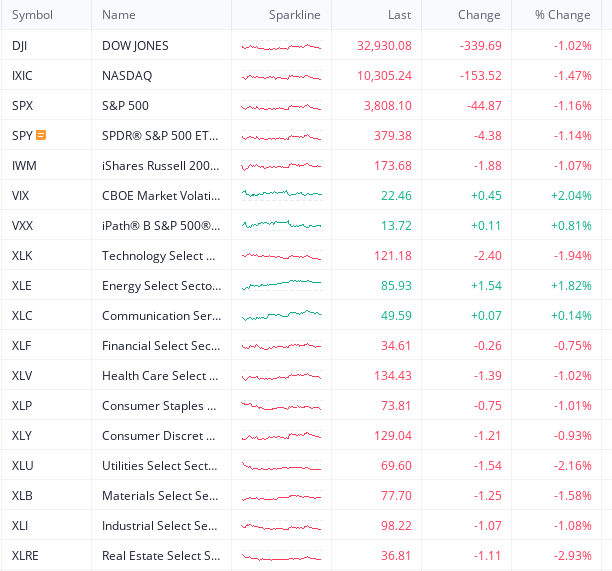
Task: Select the XLF symbol
Action: coord(21,345)
